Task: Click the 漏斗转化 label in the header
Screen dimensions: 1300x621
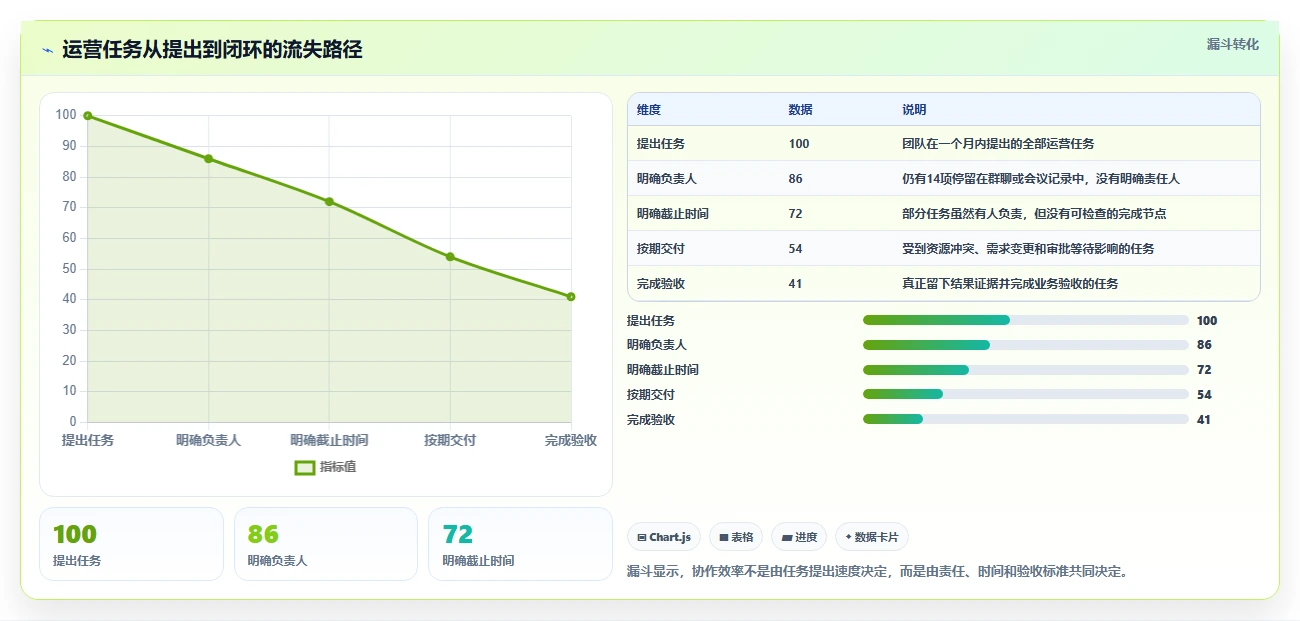Action: tap(1232, 44)
